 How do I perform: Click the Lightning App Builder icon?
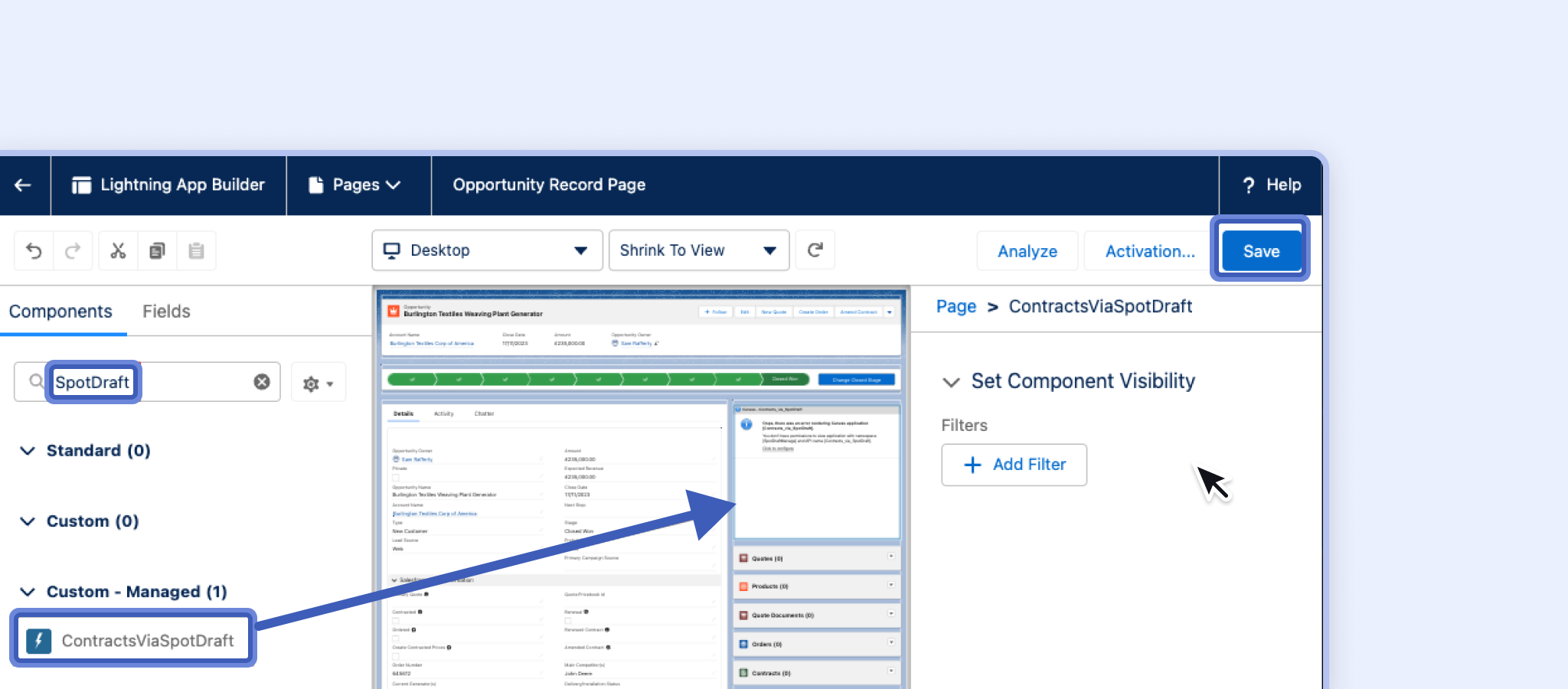click(x=81, y=185)
